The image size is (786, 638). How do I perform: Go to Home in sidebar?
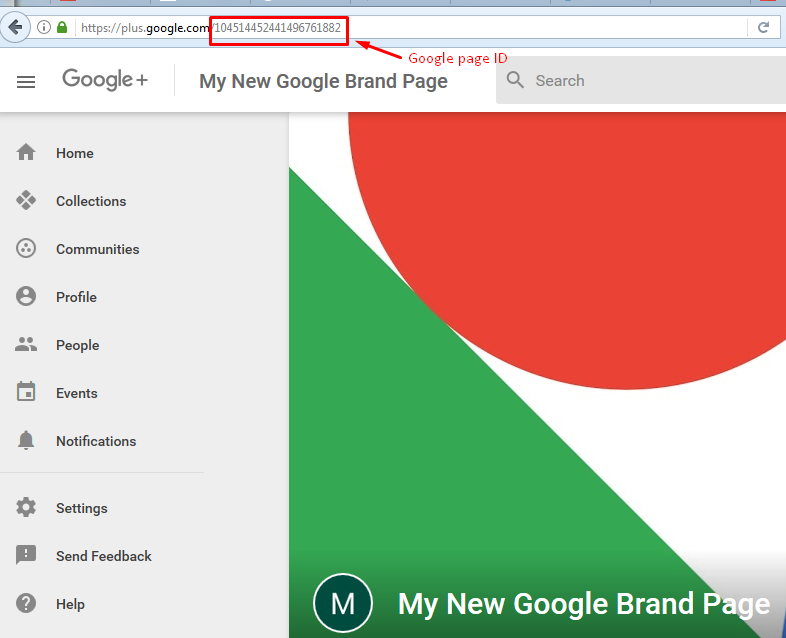tap(75, 153)
